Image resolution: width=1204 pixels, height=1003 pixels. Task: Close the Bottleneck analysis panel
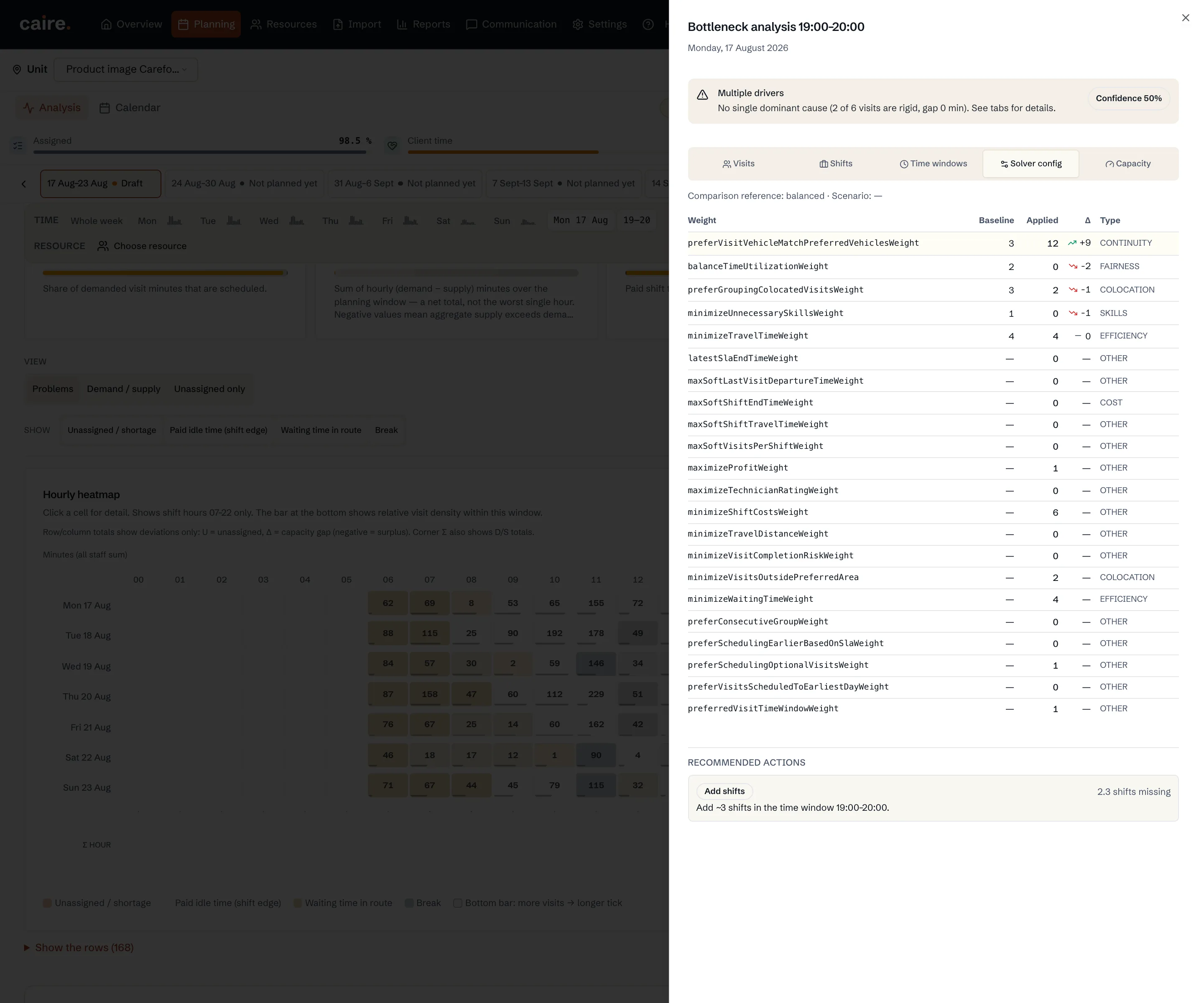pyautogui.click(x=1185, y=18)
